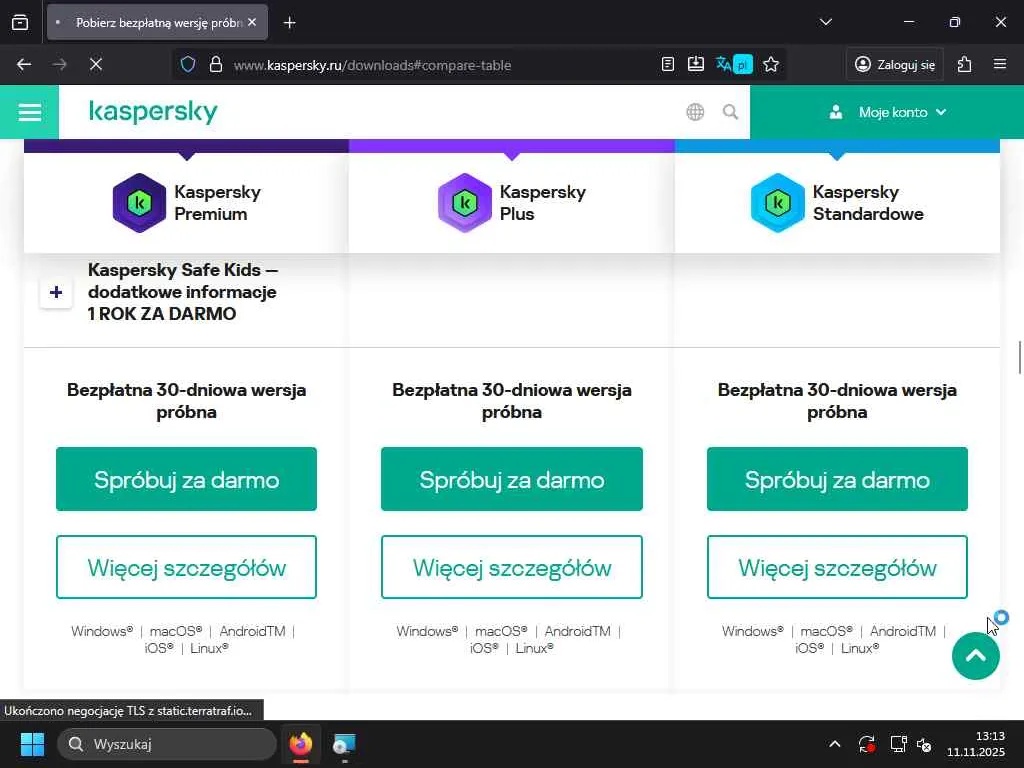Click Zaloguj się account button
The height and width of the screenshot is (768, 1024).
click(895, 65)
